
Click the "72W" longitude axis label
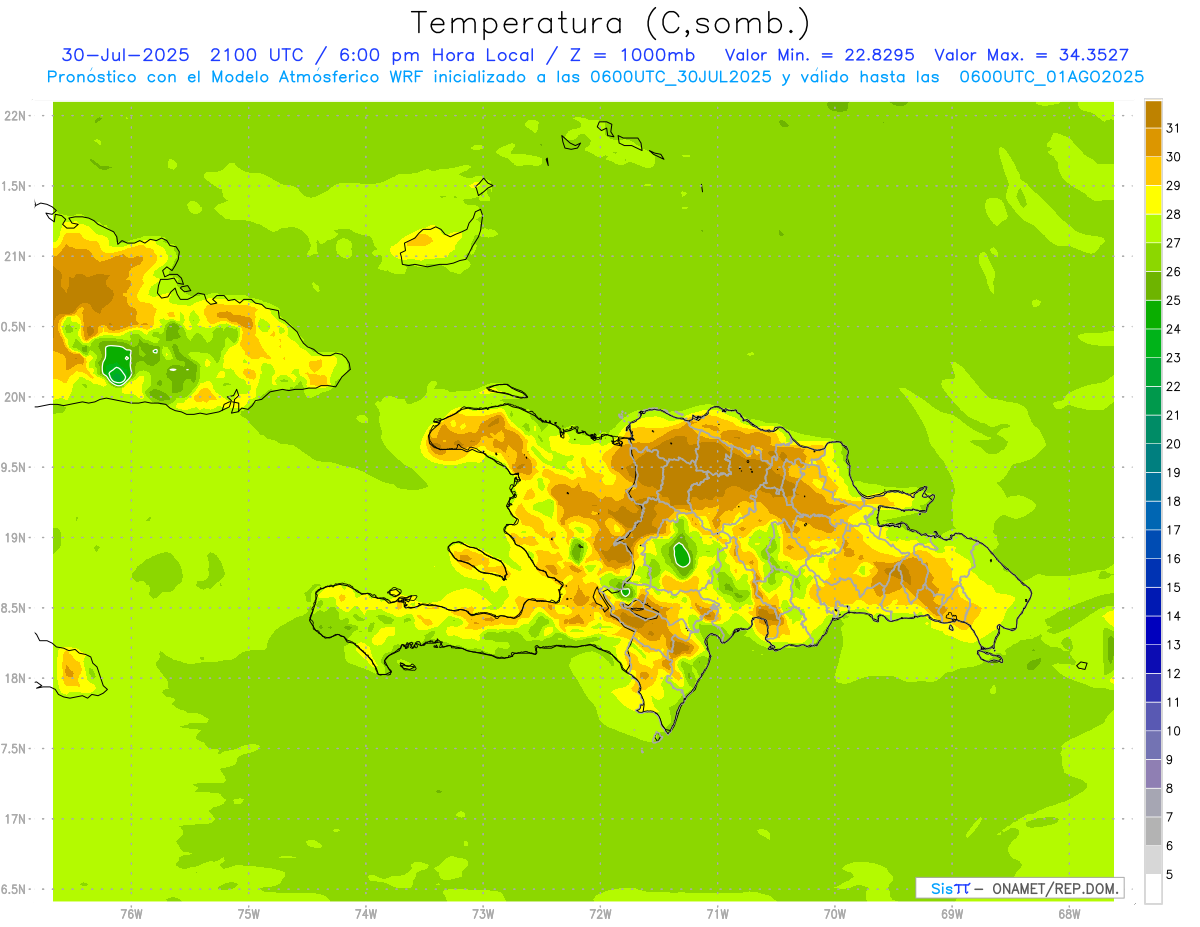point(600,914)
